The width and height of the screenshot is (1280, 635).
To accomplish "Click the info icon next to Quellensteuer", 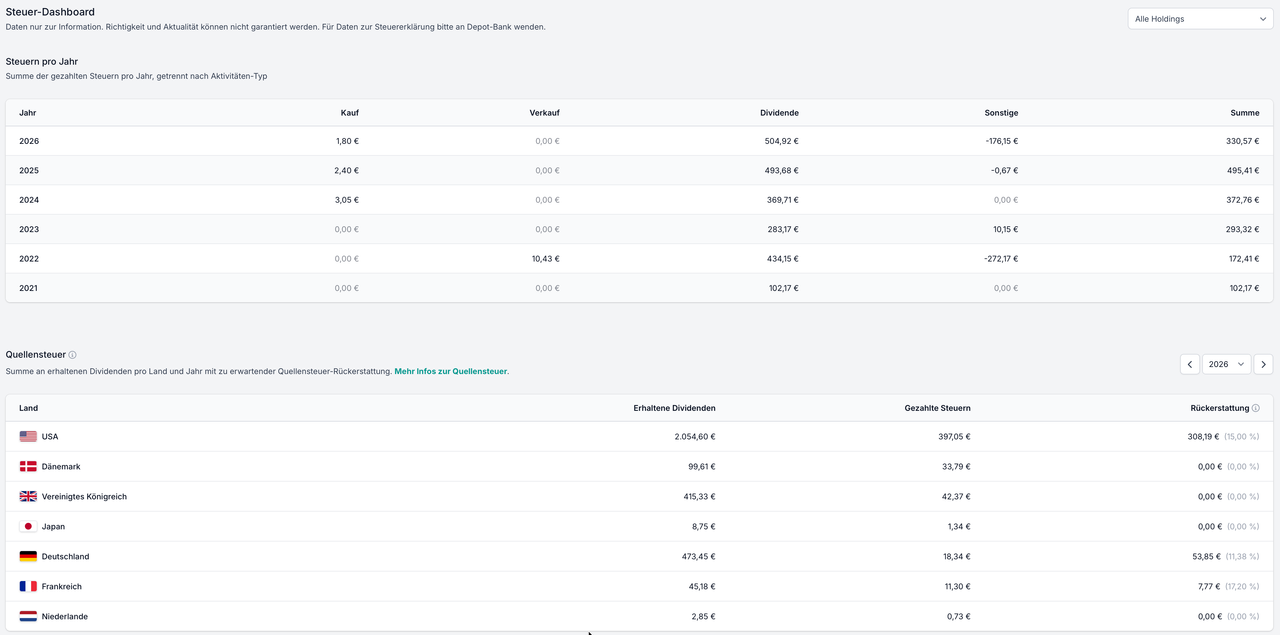I will click(73, 355).
